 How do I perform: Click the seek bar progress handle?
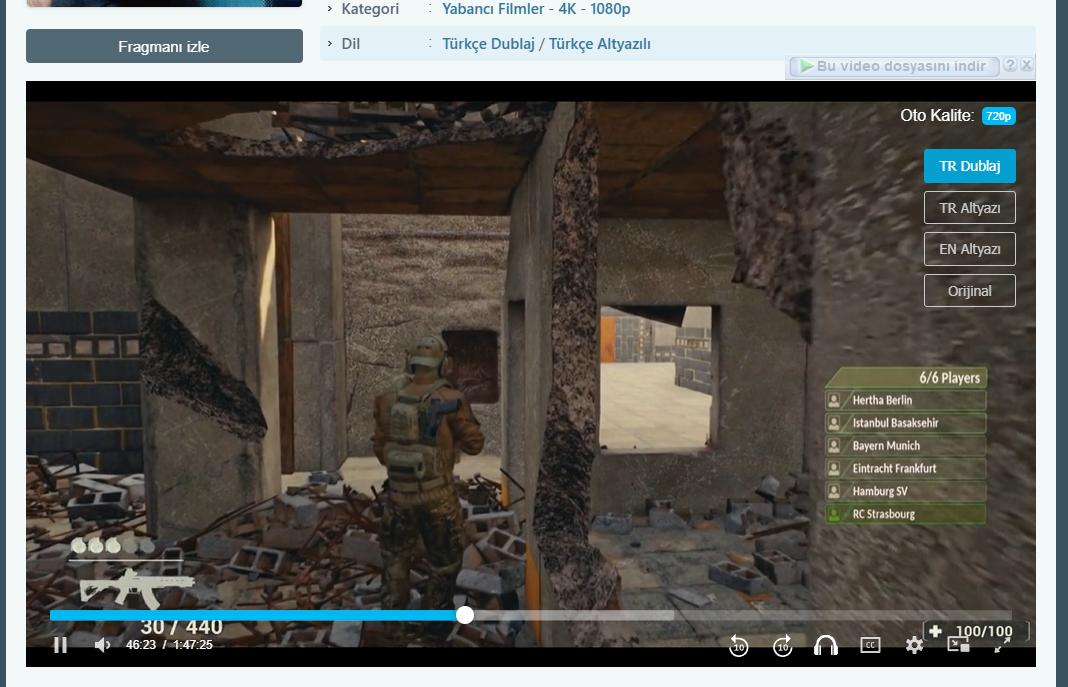[465, 615]
